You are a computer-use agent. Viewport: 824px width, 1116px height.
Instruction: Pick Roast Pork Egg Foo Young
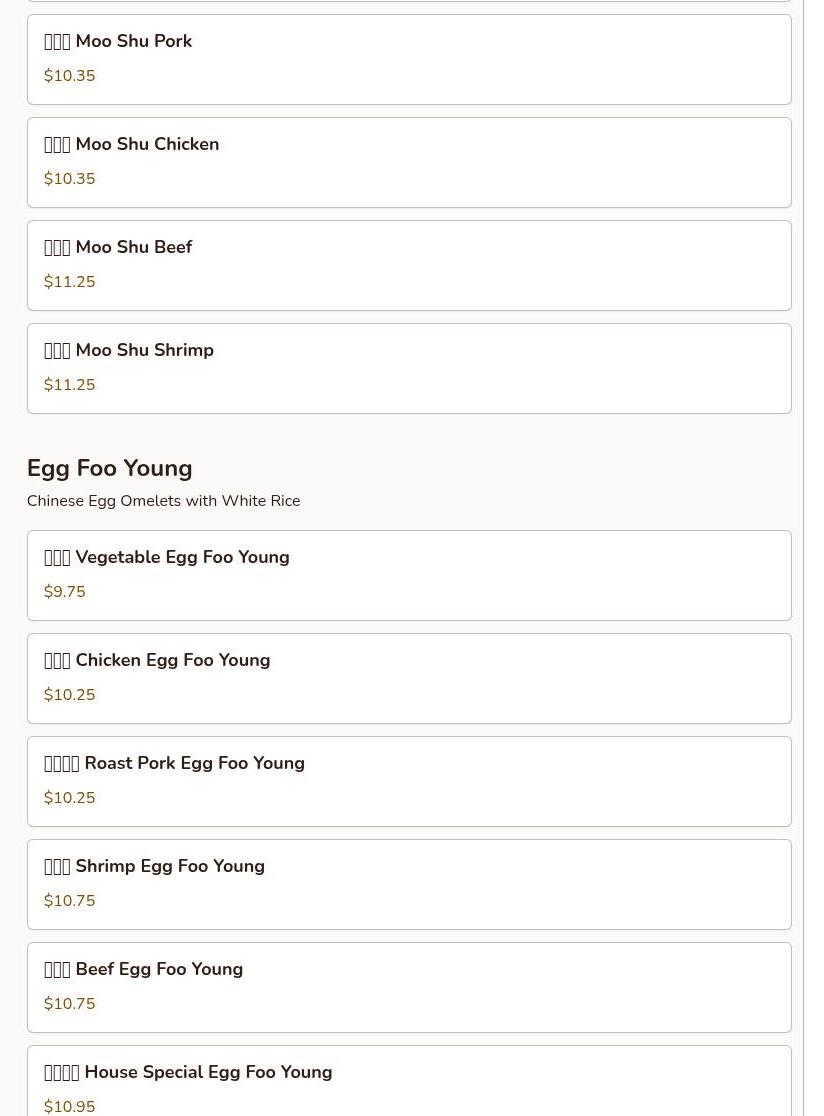[x=409, y=781]
